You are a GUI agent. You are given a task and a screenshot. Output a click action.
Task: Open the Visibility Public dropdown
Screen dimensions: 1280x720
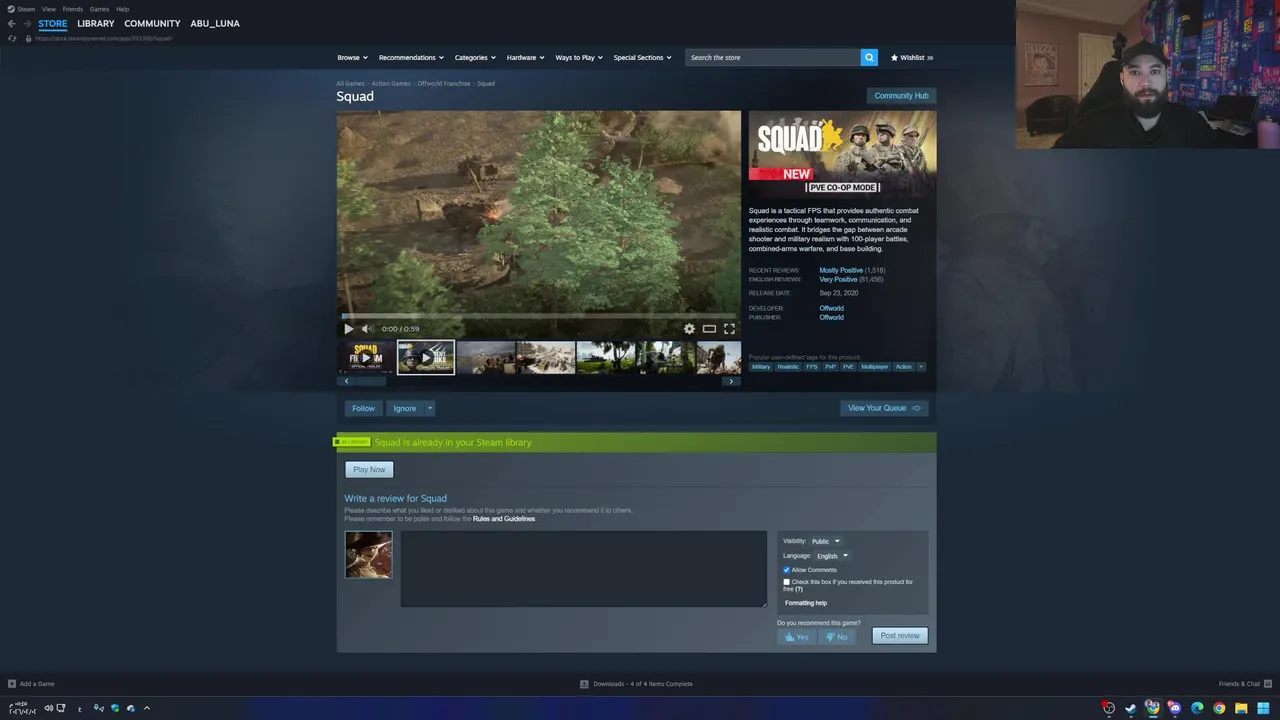coord(826,541)
